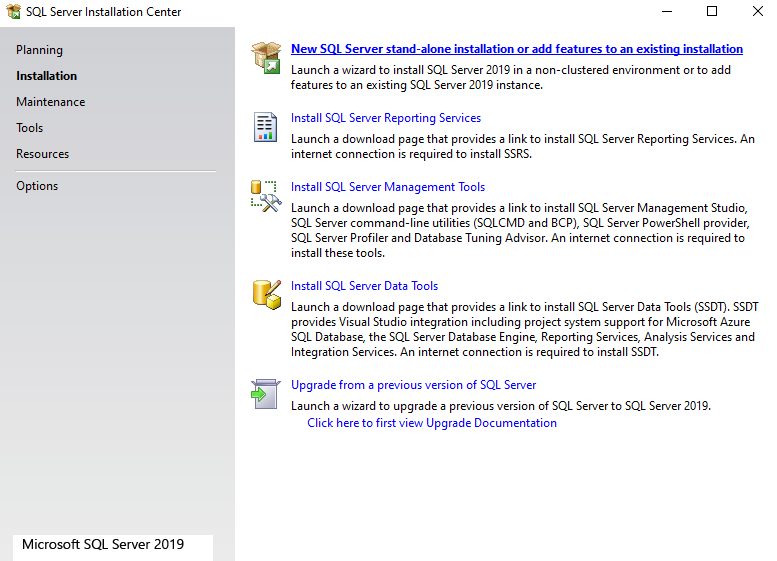Click the text 'install these tools.'

pos(337,253)
